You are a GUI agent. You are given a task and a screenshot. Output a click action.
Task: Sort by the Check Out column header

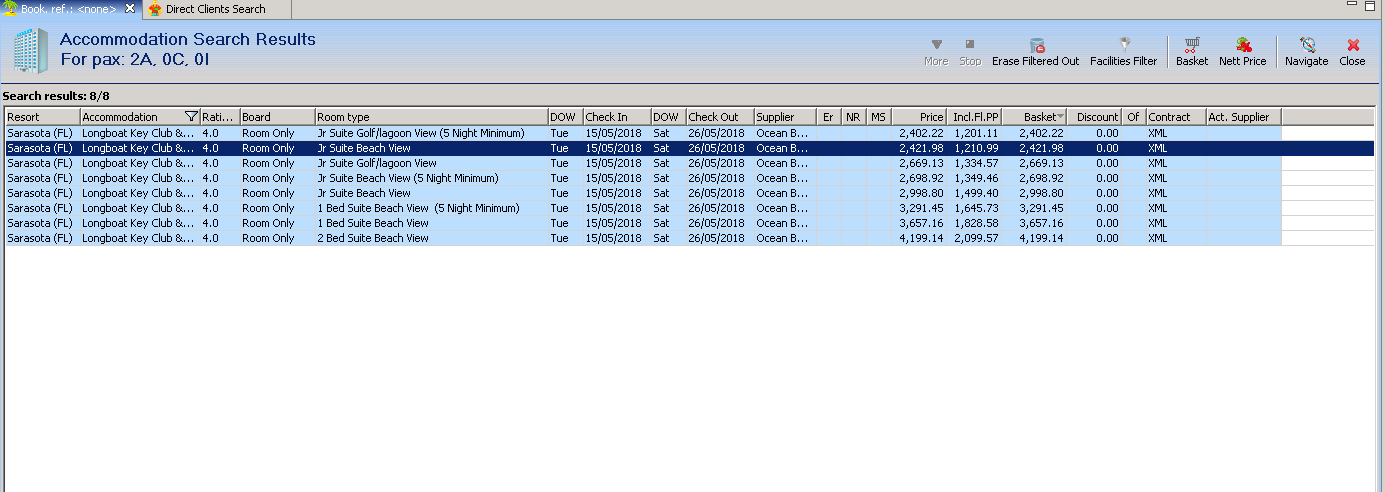720,117
